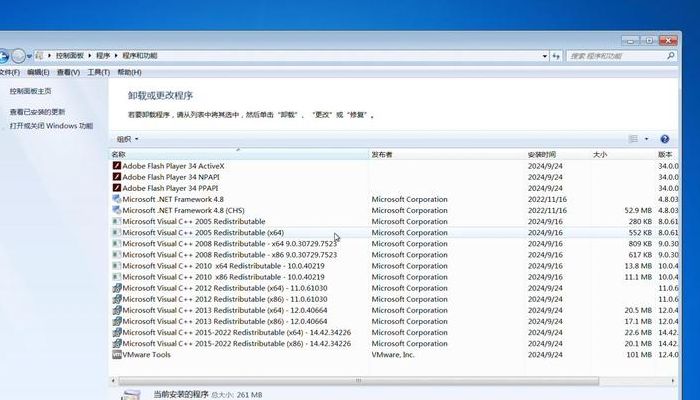Click the 2022/11/16 date of .NET Framework 4.8
The image size is (700, 400).
coord(547,199)
